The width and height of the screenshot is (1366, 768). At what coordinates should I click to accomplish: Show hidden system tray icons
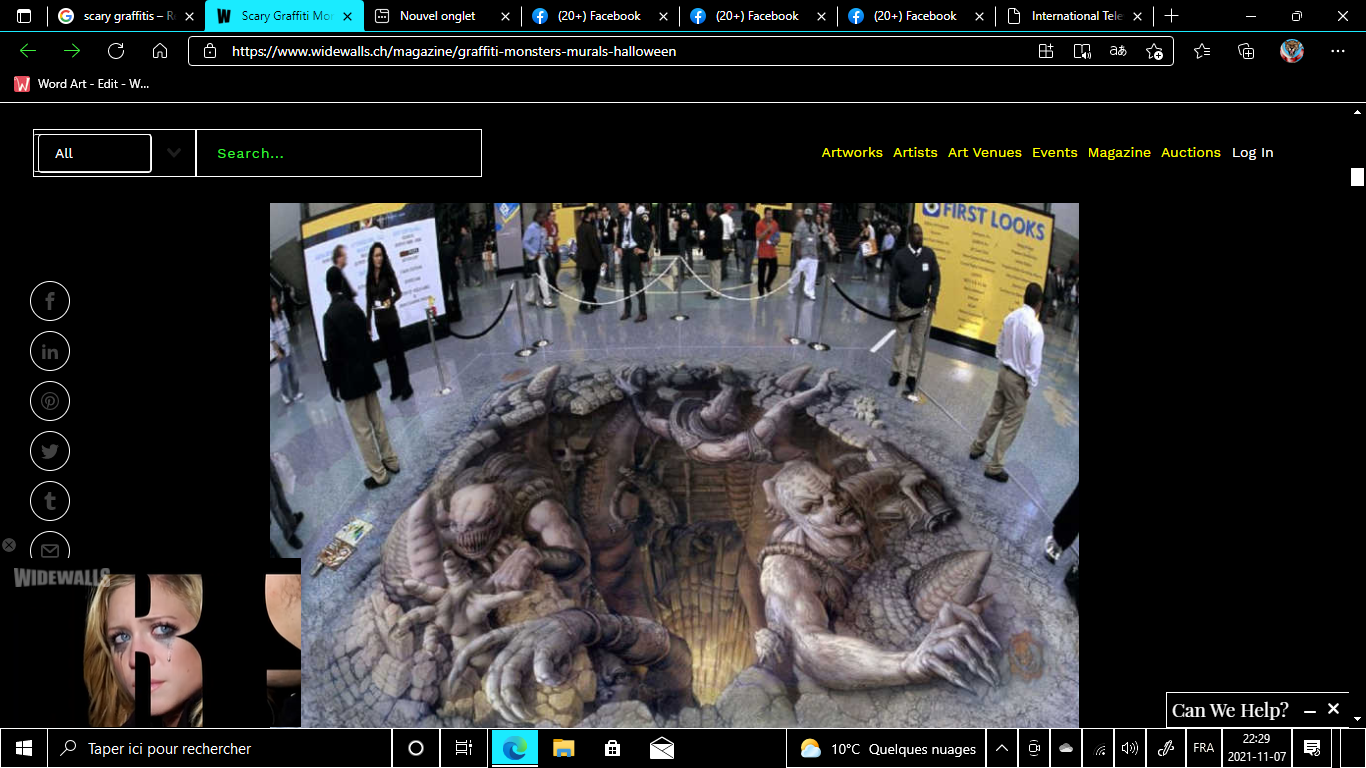[x=1002, y=748]
